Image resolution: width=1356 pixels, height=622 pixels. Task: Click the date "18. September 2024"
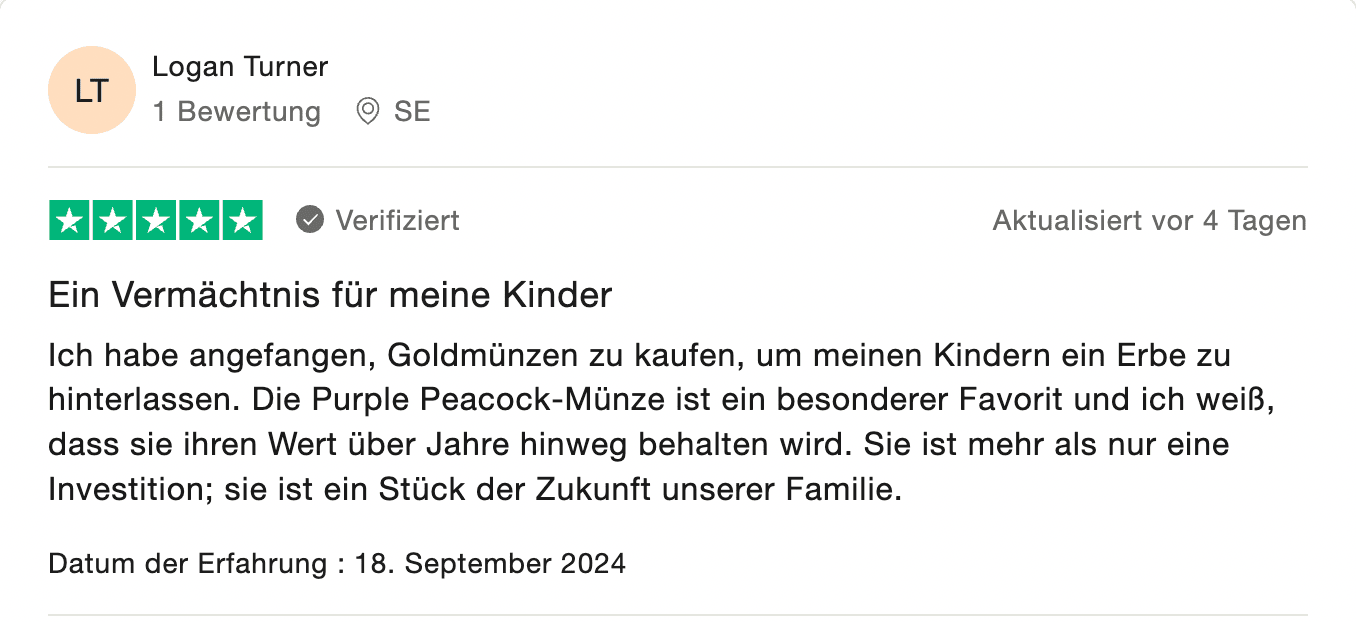[490, 563]
